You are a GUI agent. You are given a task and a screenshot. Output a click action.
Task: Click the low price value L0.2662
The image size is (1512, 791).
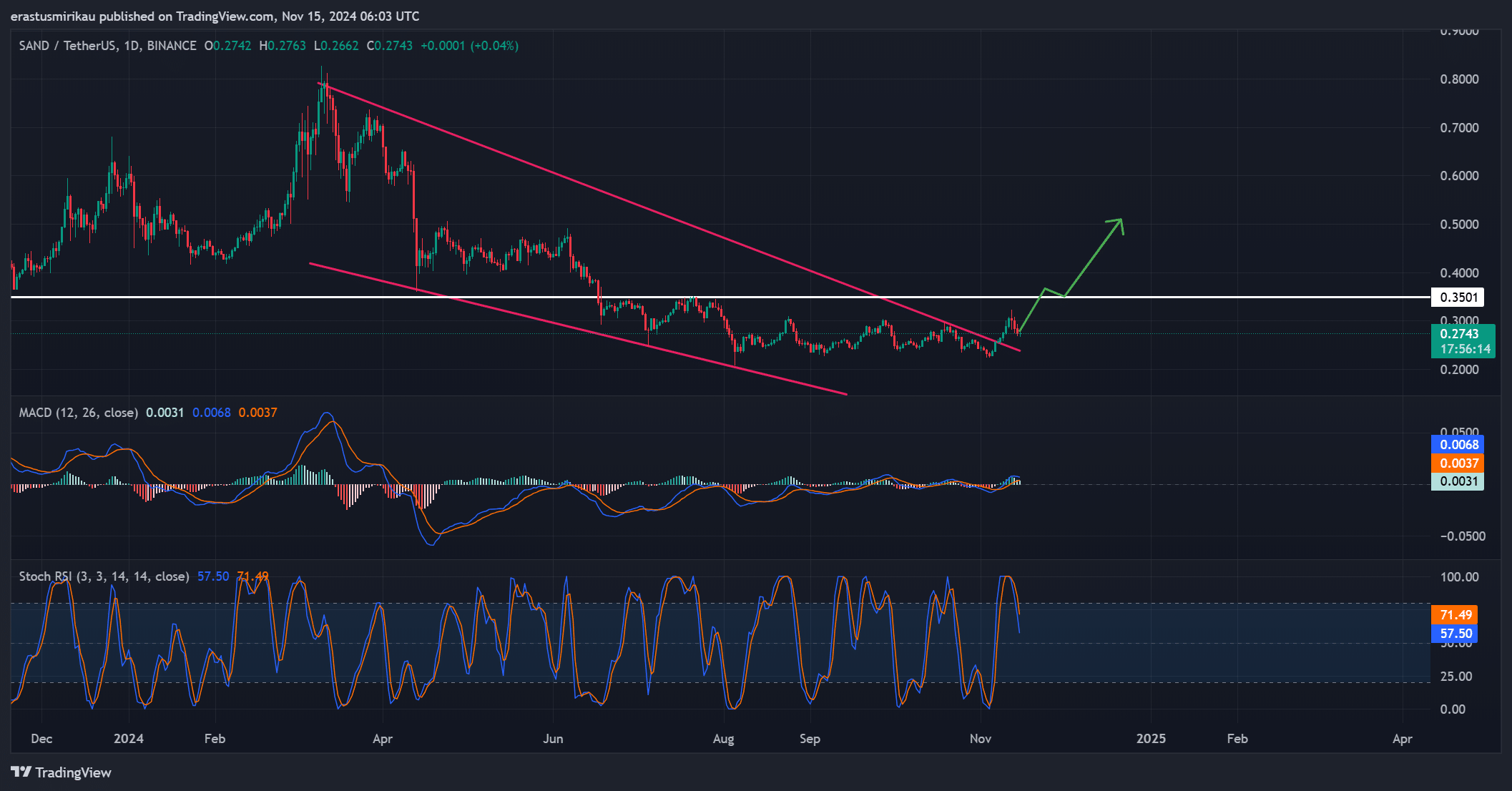[336, 46]
